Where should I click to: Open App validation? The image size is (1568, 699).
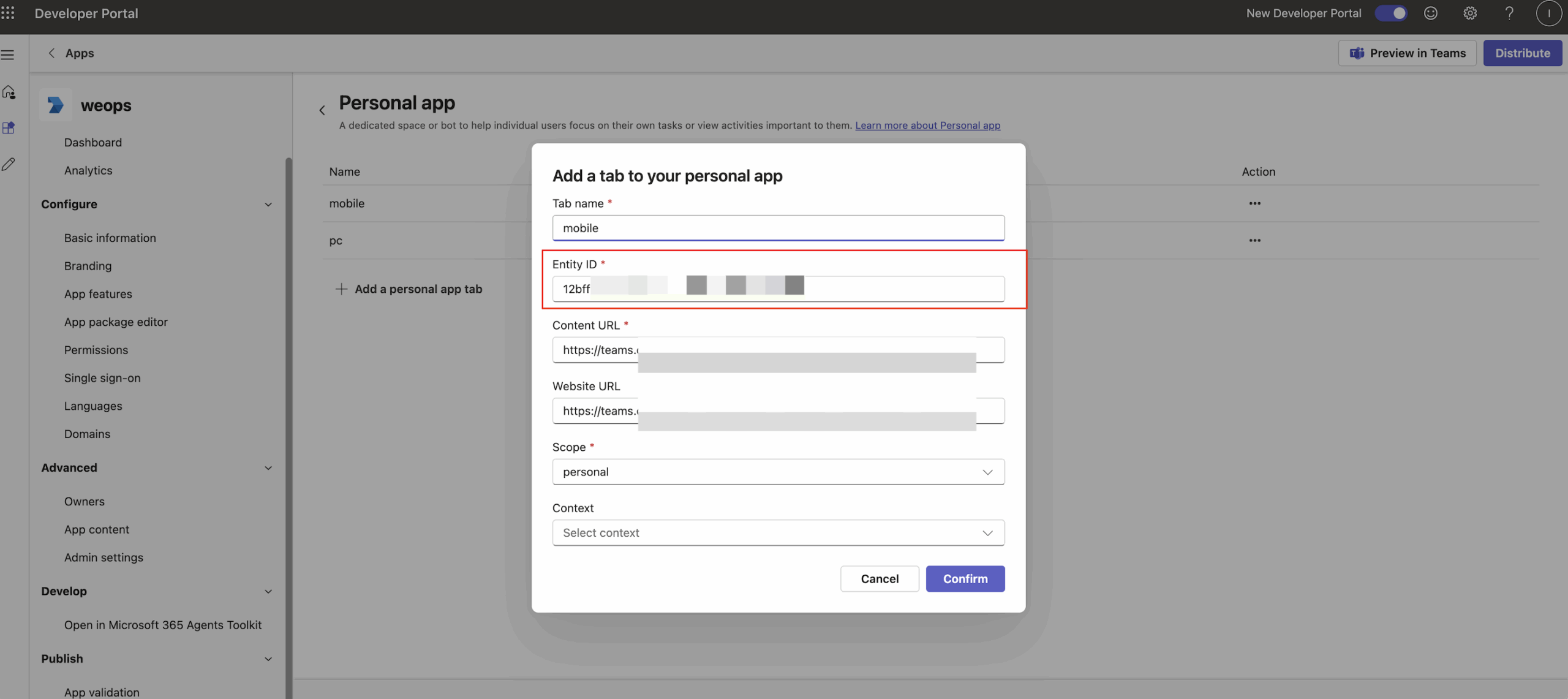[102, 692]
